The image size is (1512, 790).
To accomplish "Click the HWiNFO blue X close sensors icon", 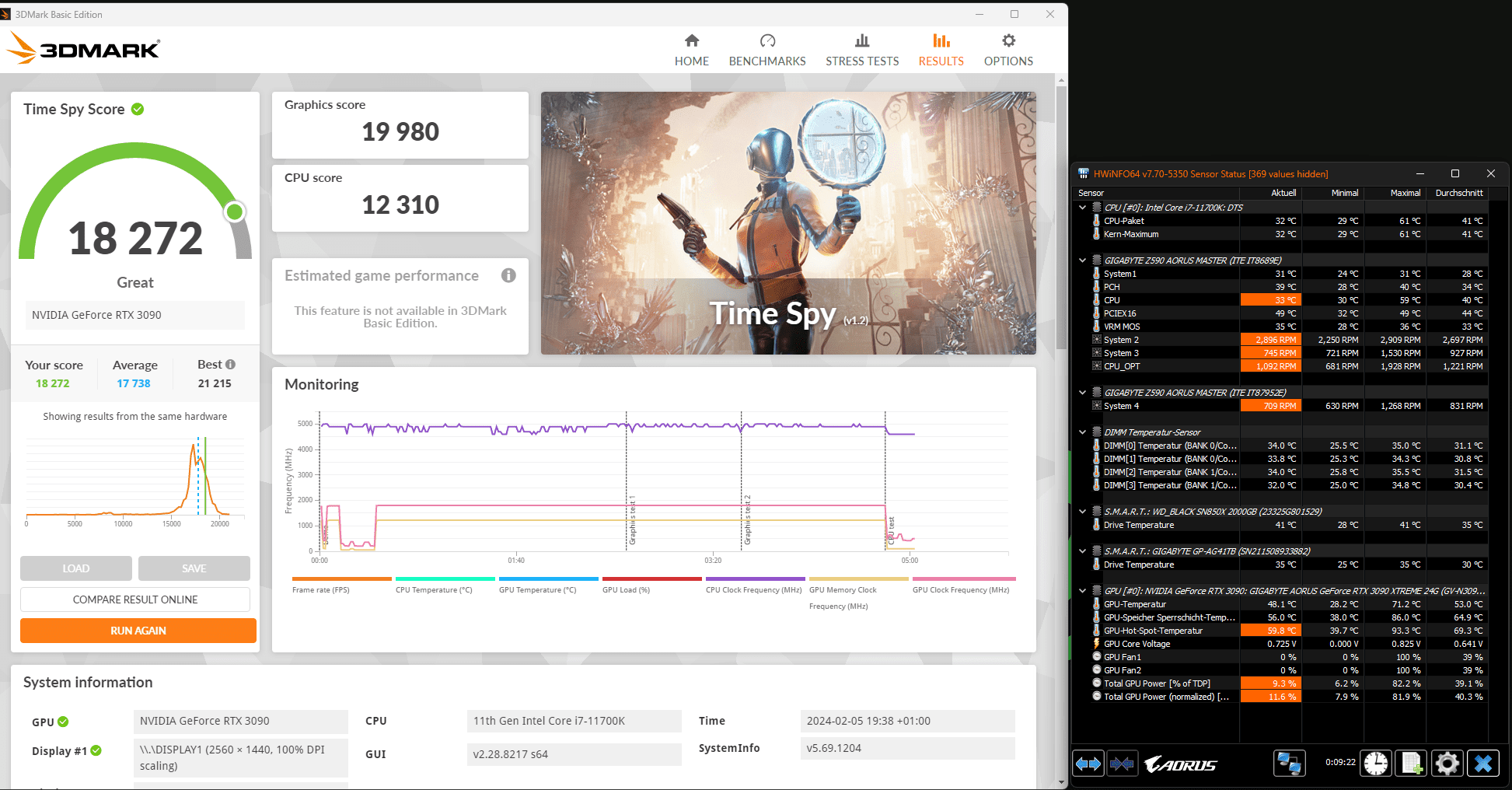I will pyautogui.click(x=1482, y=764).
